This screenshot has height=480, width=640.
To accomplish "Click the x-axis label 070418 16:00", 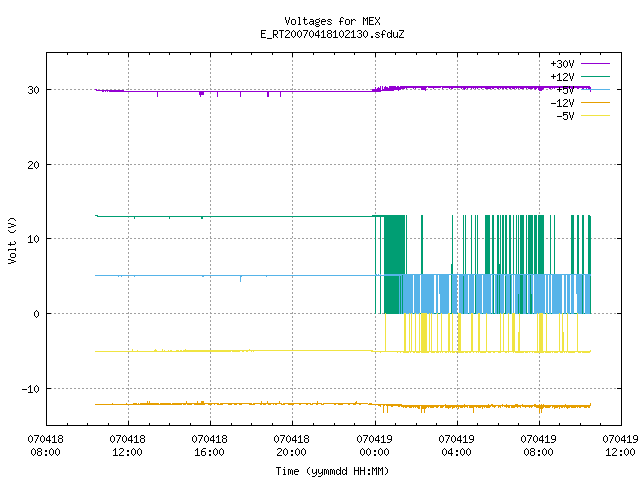I will 209,446.
